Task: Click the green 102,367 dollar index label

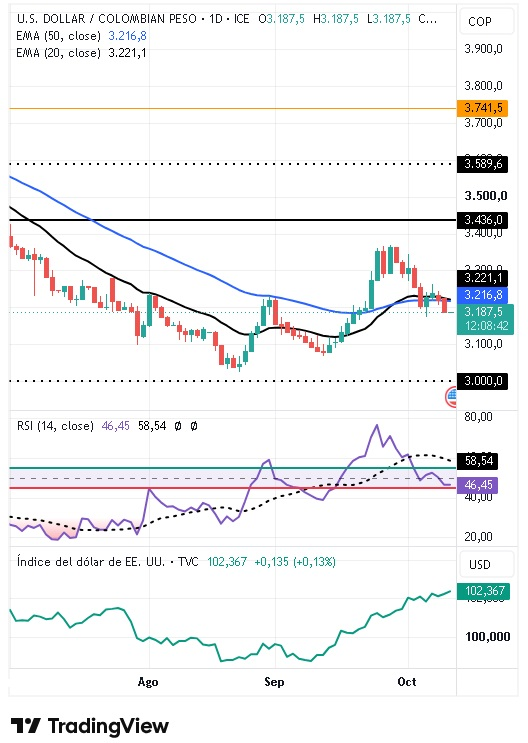Action: coord(483,591)
